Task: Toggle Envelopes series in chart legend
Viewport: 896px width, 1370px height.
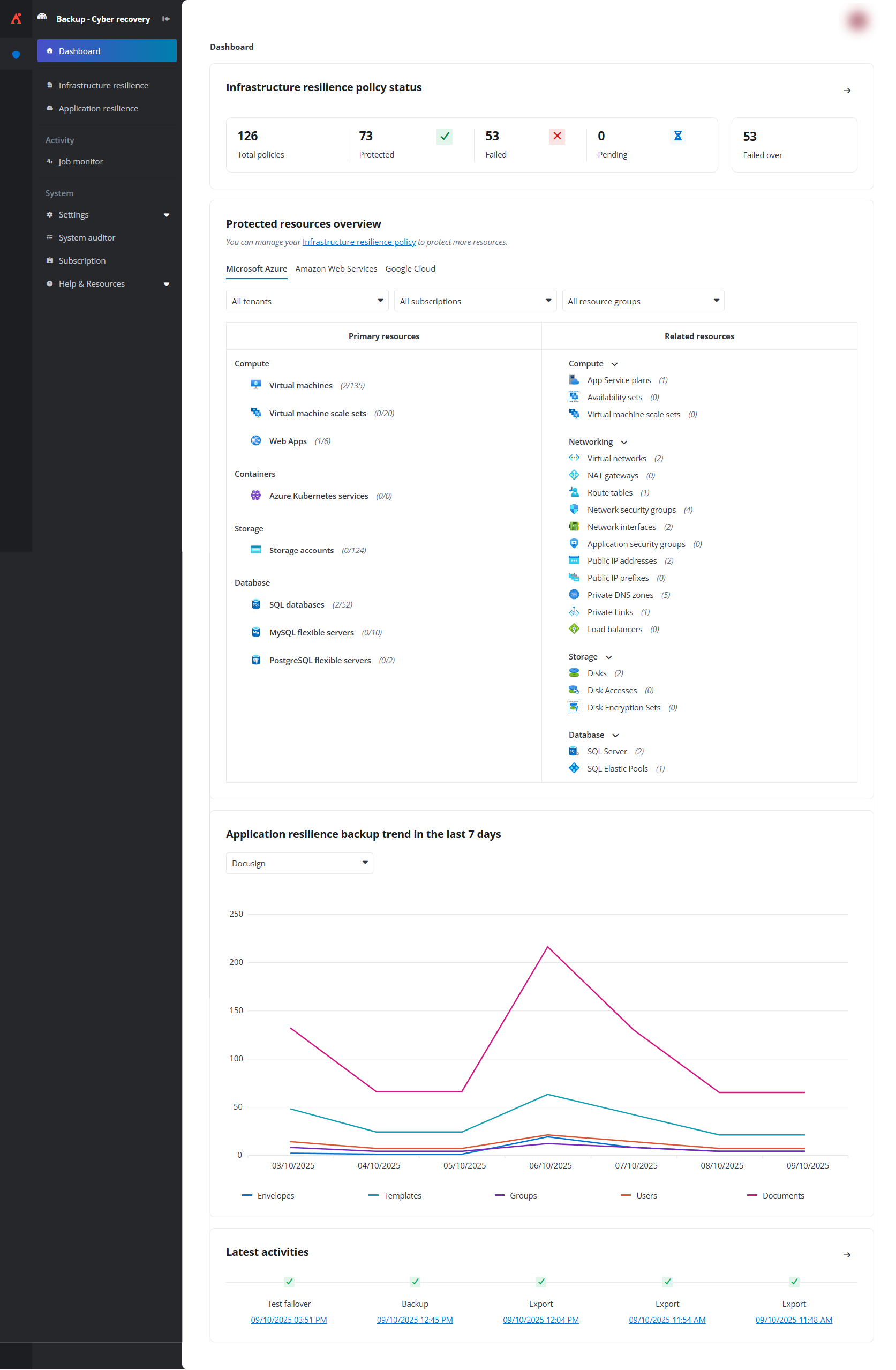Action: (268, 1195)
